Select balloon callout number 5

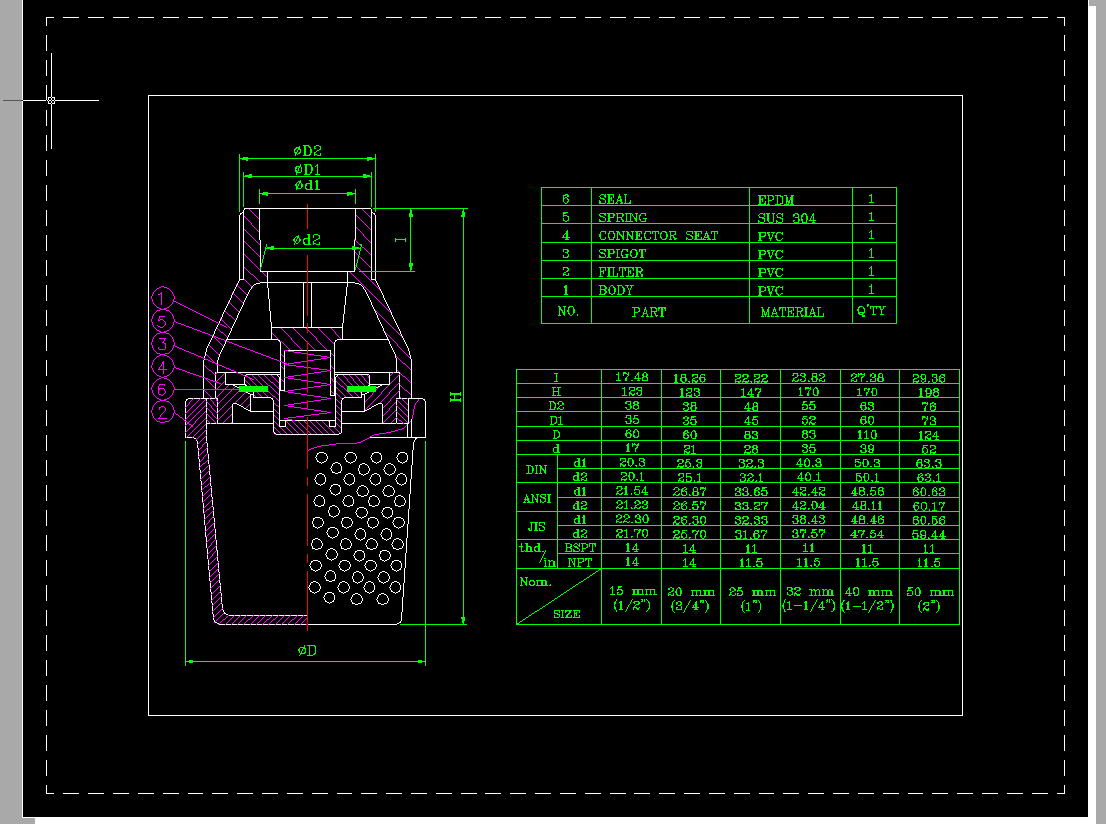pos(162,322)
